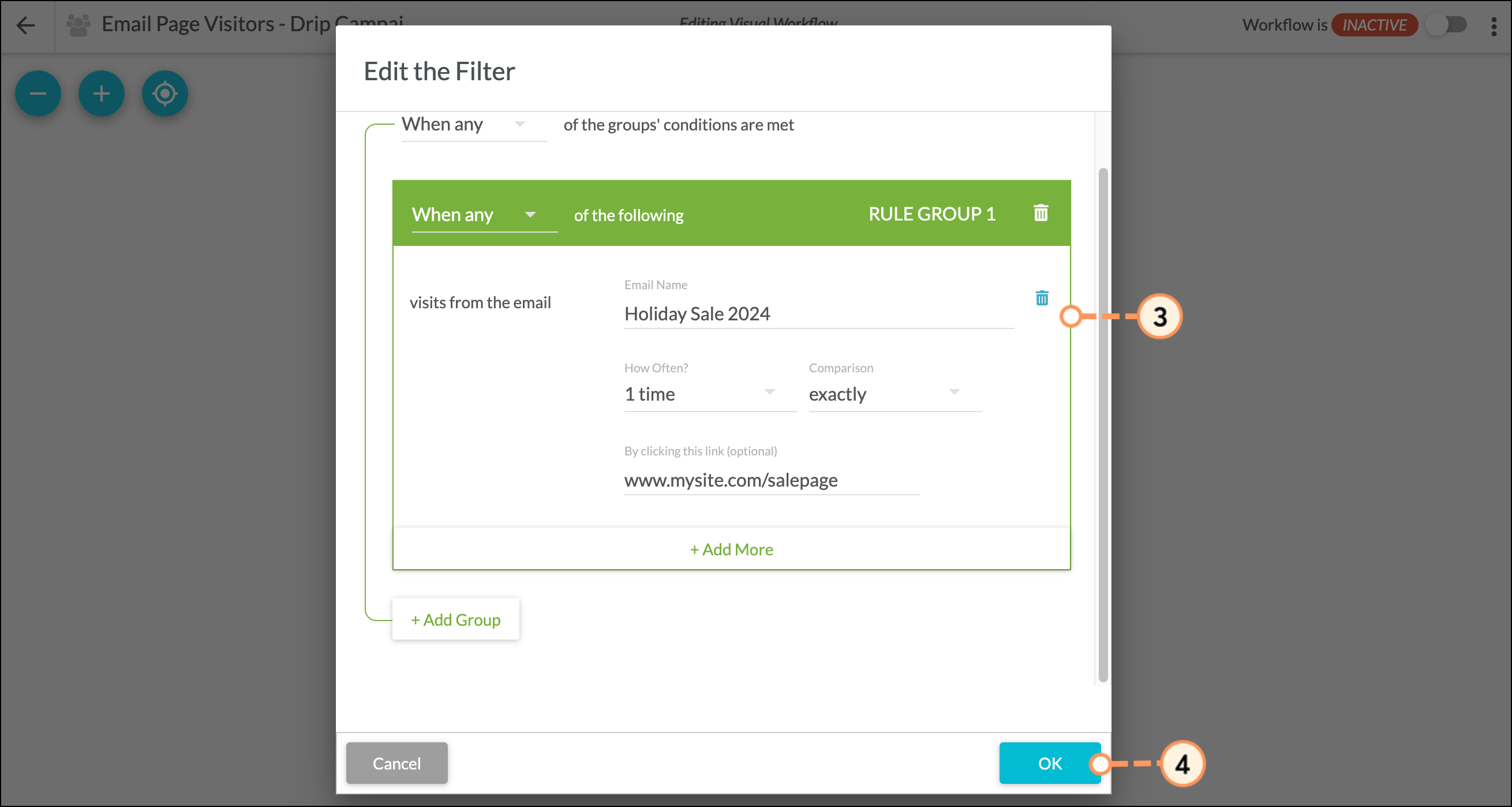Add another rule with + Add More
Image resolution: width=1512 pixels, height=807 pixels.
[731, 550]
